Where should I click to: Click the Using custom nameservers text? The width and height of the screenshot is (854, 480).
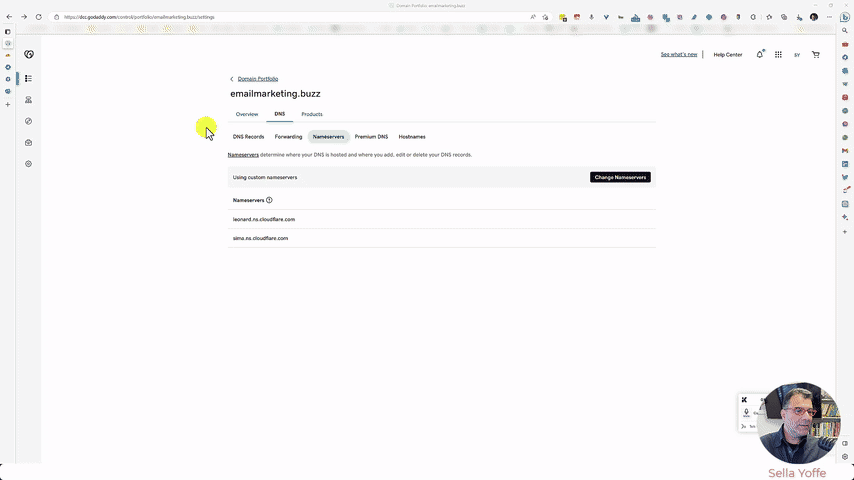(x=265, y=177)
